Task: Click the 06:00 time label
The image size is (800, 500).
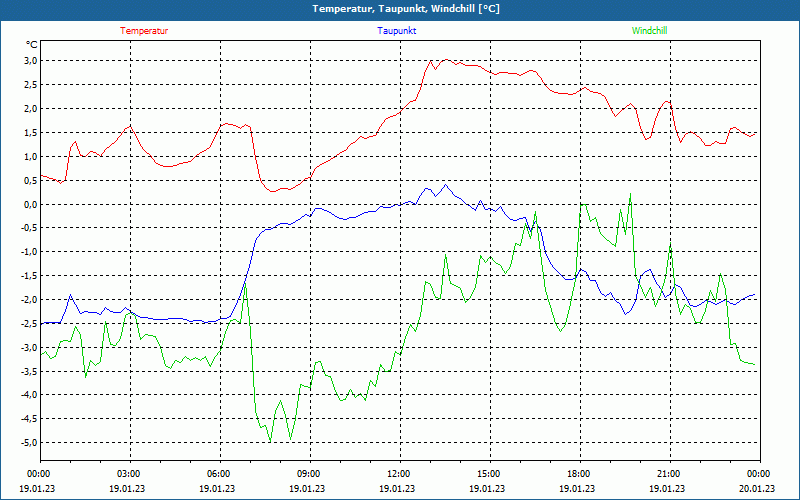Action: click(220, 473)
